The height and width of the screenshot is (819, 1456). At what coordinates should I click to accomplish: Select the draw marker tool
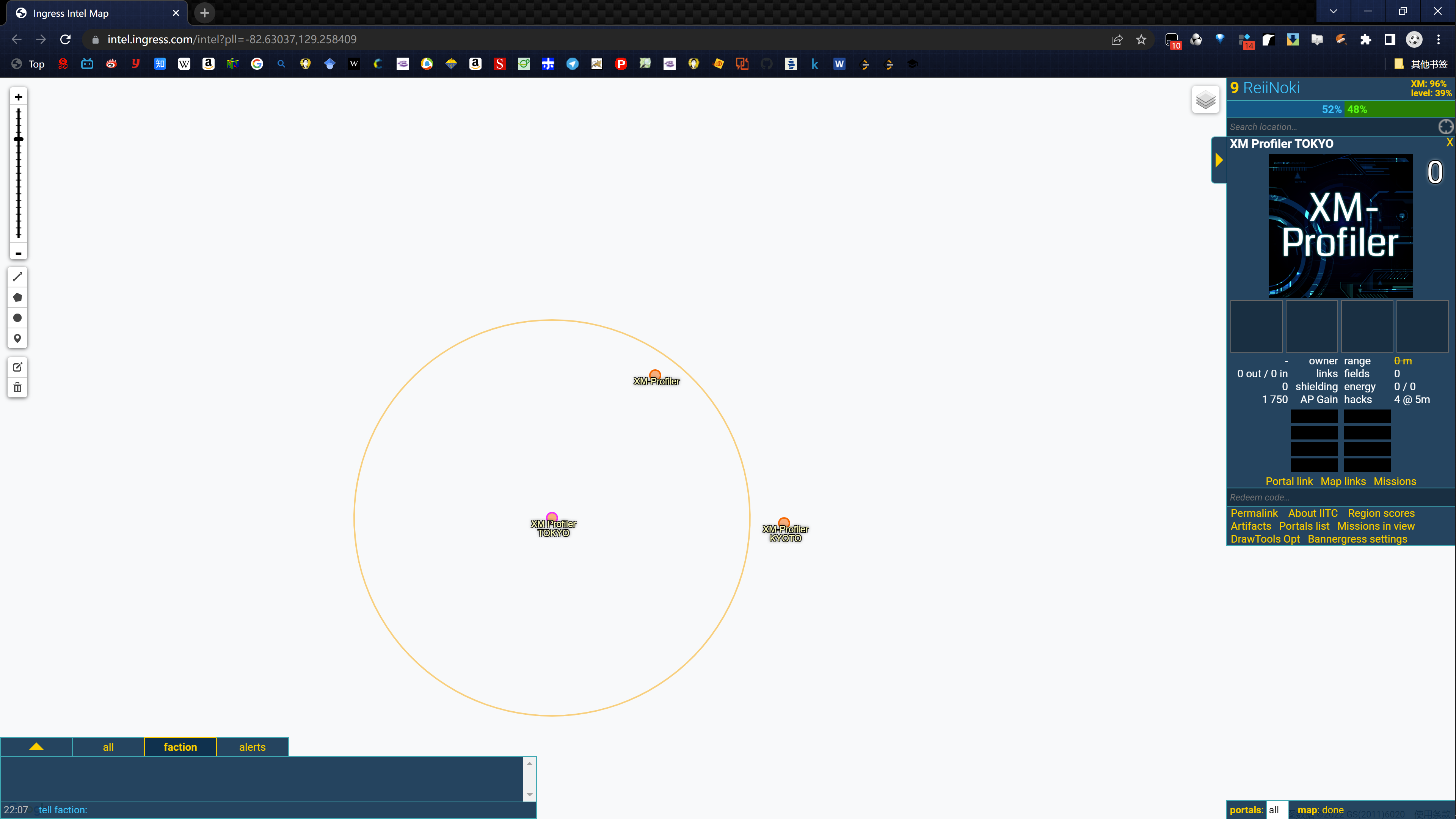pyautogui.click(x=17, y=338)
